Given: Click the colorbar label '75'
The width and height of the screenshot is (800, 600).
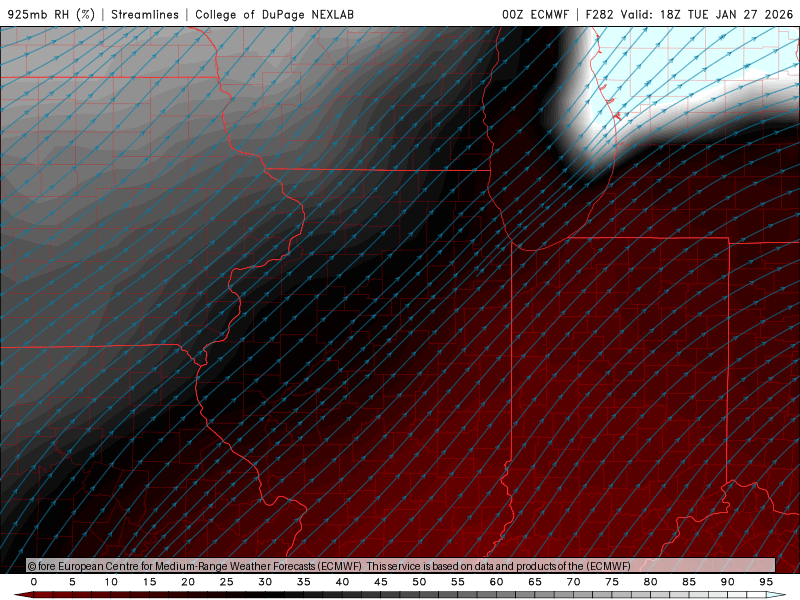Looking at the screenshot, I should click(612, 582).
